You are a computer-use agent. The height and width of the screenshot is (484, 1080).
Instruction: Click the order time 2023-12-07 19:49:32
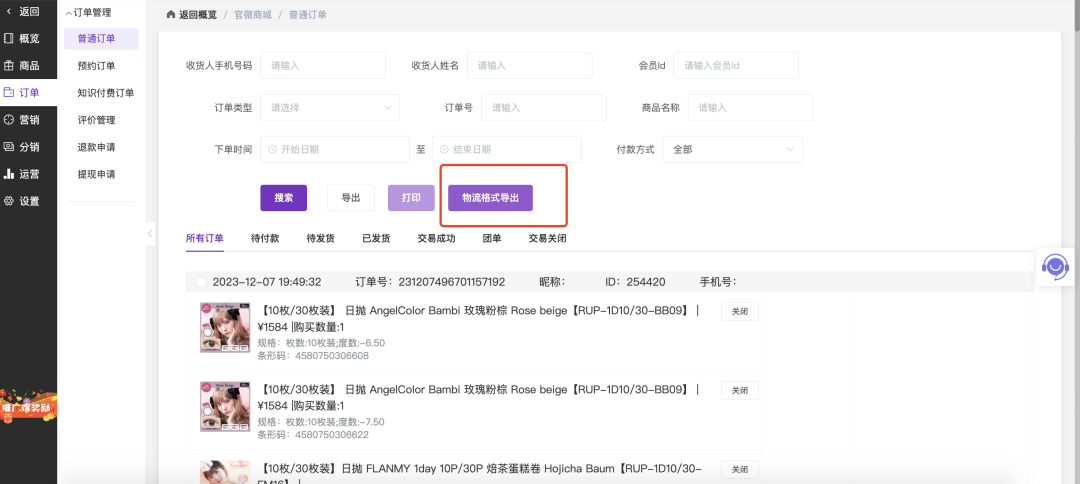pos(267,282)
